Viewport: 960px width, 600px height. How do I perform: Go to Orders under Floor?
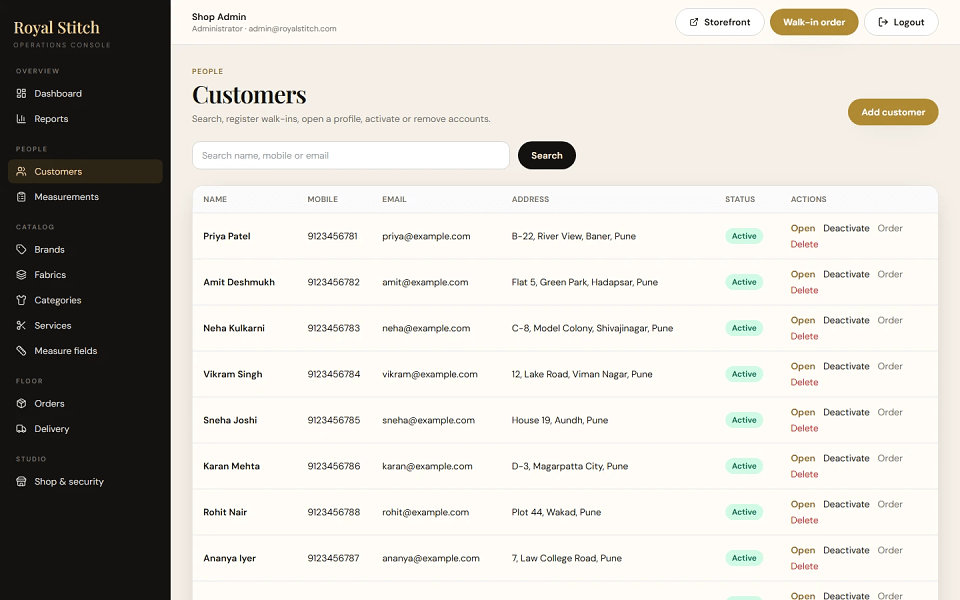coord(85,403)
